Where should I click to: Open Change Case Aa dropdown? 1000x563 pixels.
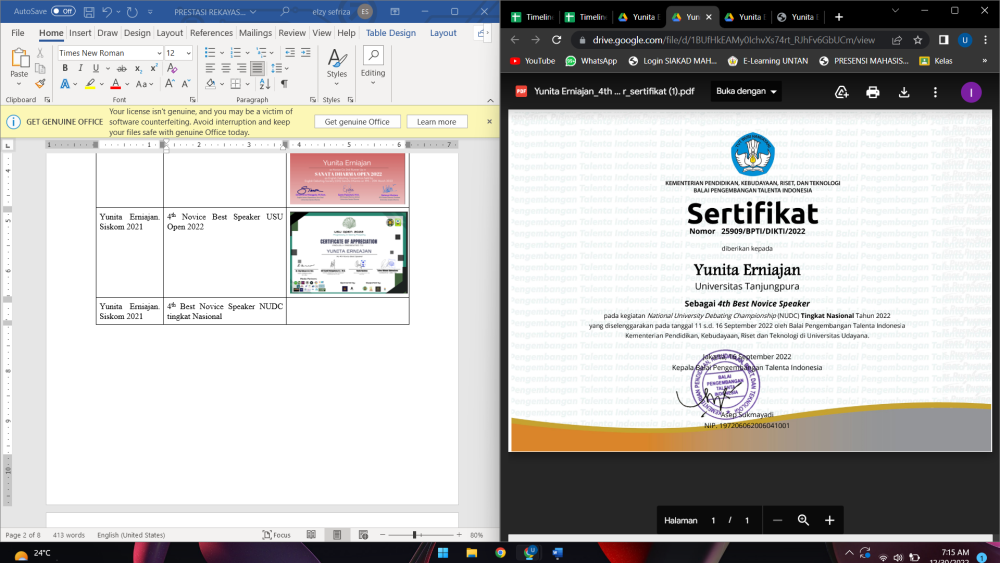[144, 84]
